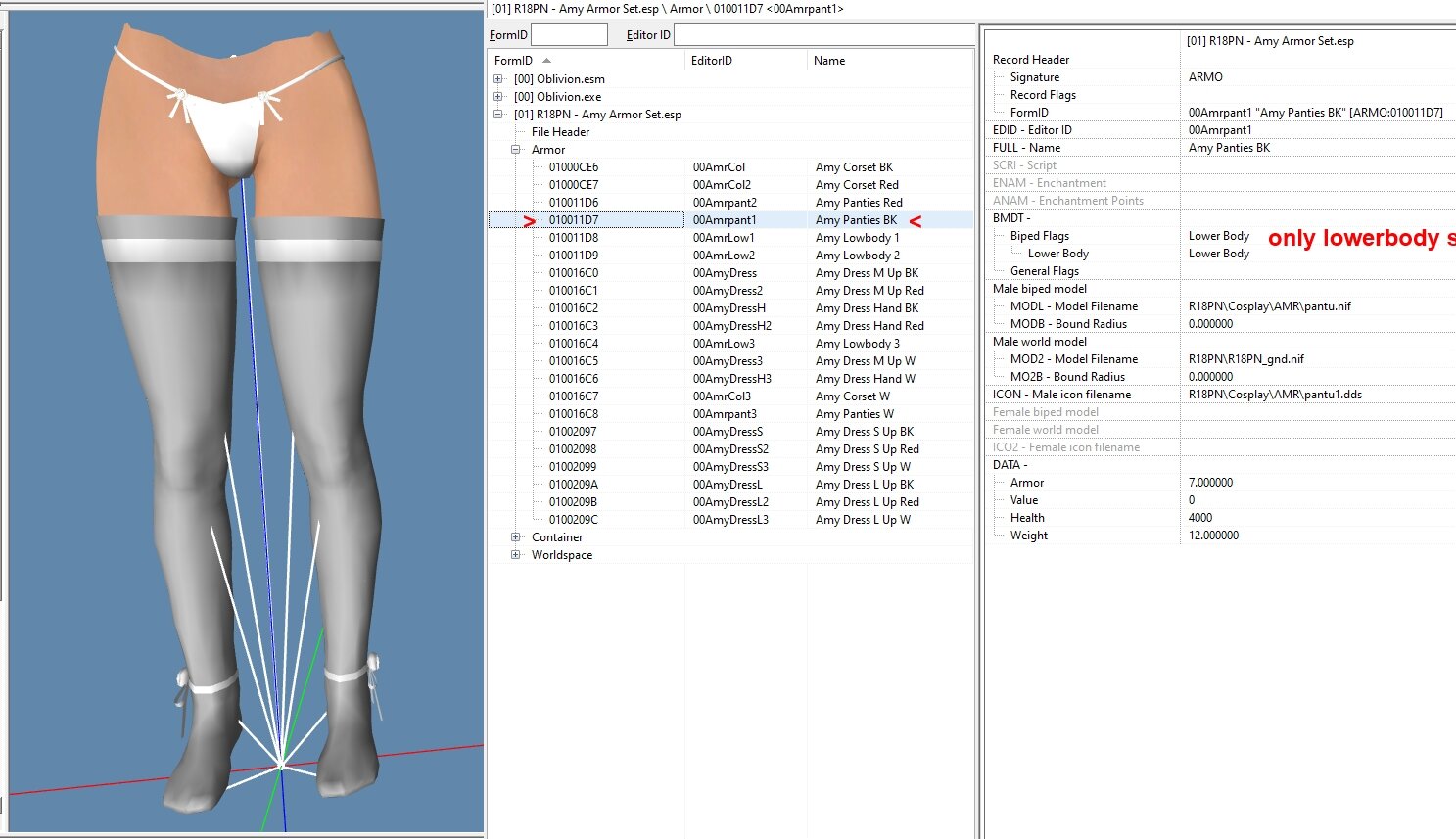The width and height of the screenshot is (1456, 839).
Task: Select record 010016C8 Amy Panties W
Action: coord(730,414)
